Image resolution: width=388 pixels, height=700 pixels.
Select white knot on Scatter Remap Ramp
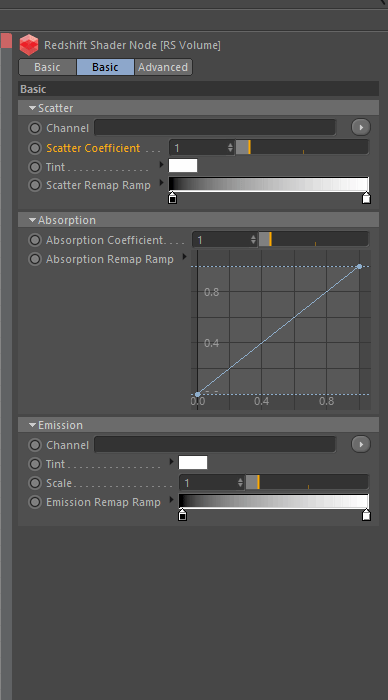click(x=366, y=198)
